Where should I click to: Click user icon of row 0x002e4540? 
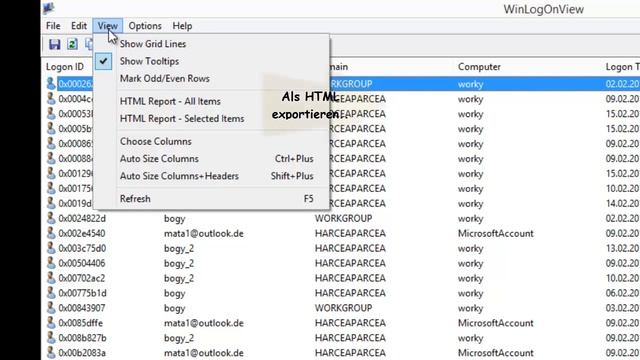pyautogui.click(x=51, y=233)
